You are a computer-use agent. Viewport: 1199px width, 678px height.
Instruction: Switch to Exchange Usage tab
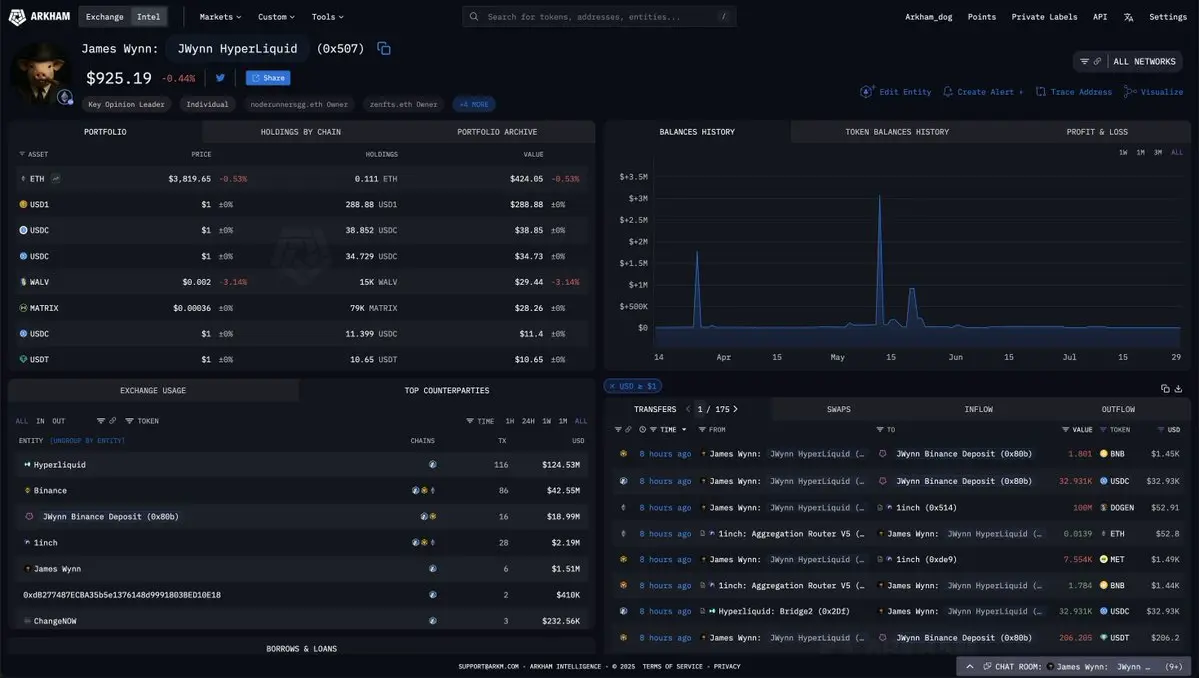pos(153,391)
